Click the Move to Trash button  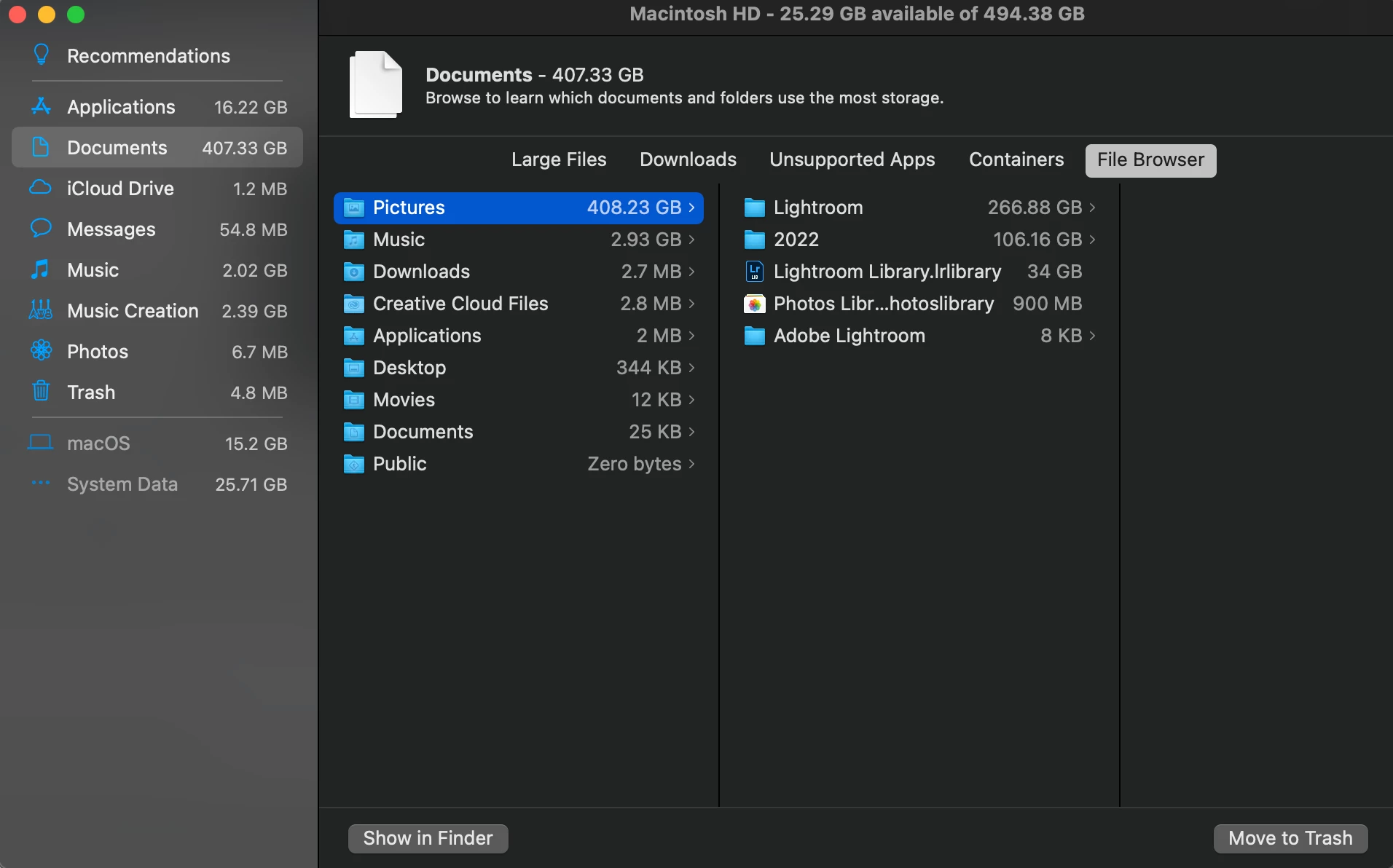[x=1290, y=838]
